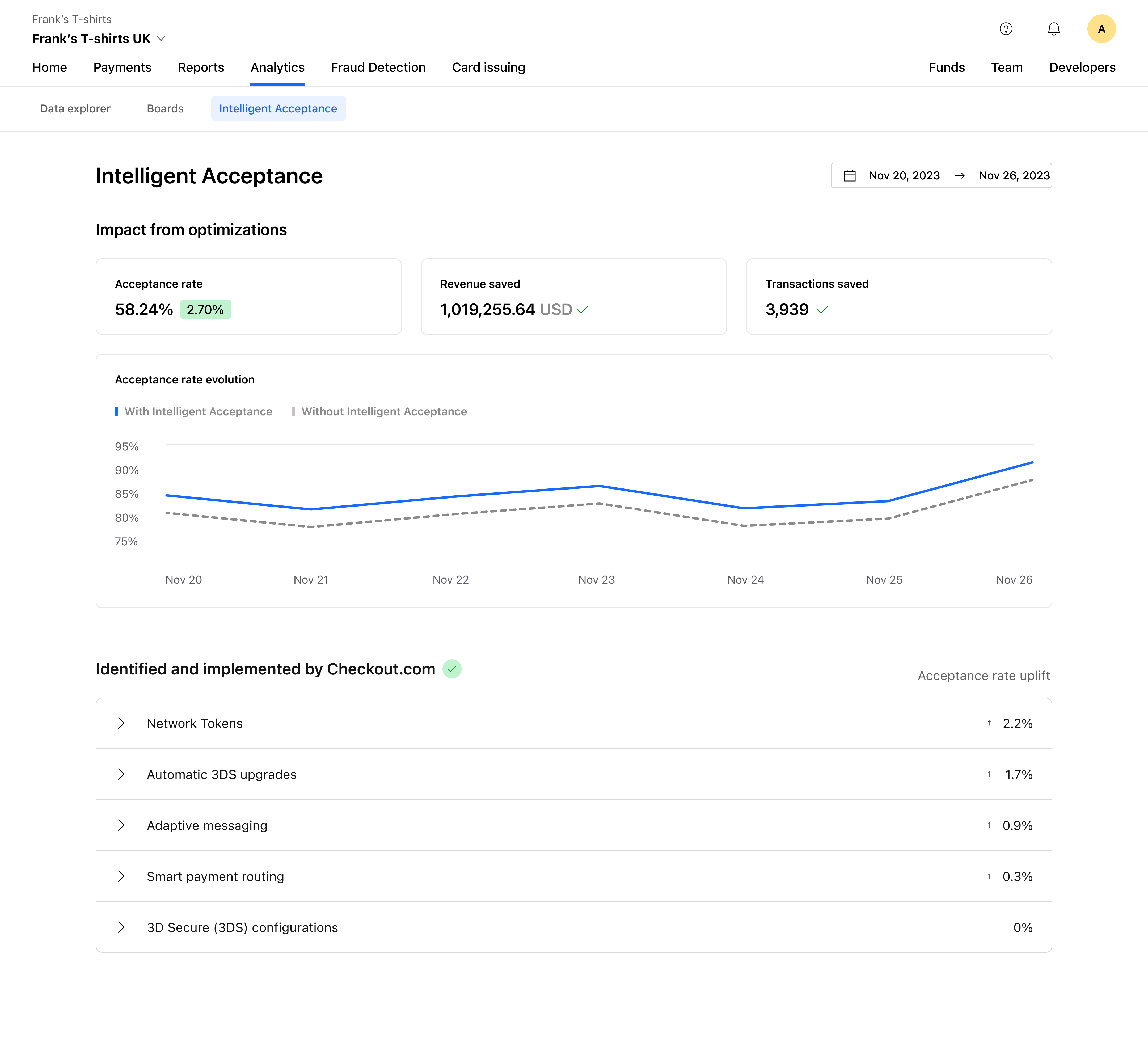Click the 0% uplift value for 3DS configurations
Screen dimensions: 1148x1038
pyautogui.click(x=1023, y=927)
